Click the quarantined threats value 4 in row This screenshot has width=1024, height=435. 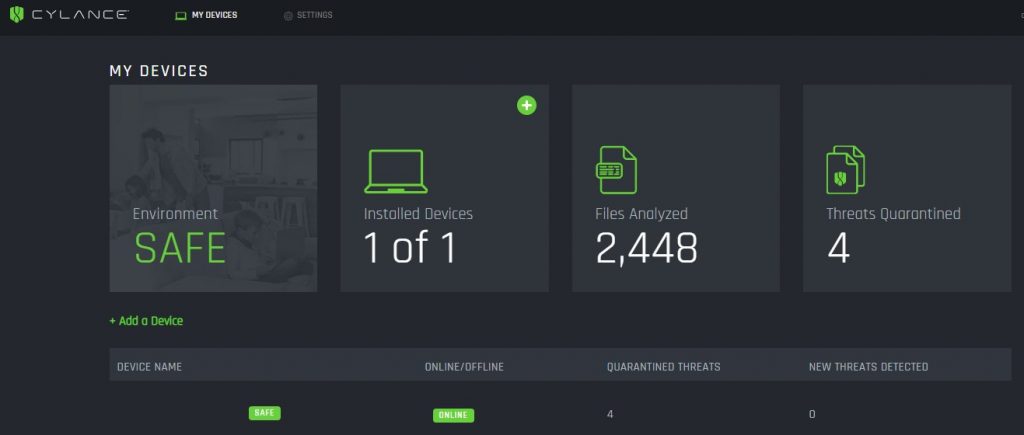click(610, 414)
